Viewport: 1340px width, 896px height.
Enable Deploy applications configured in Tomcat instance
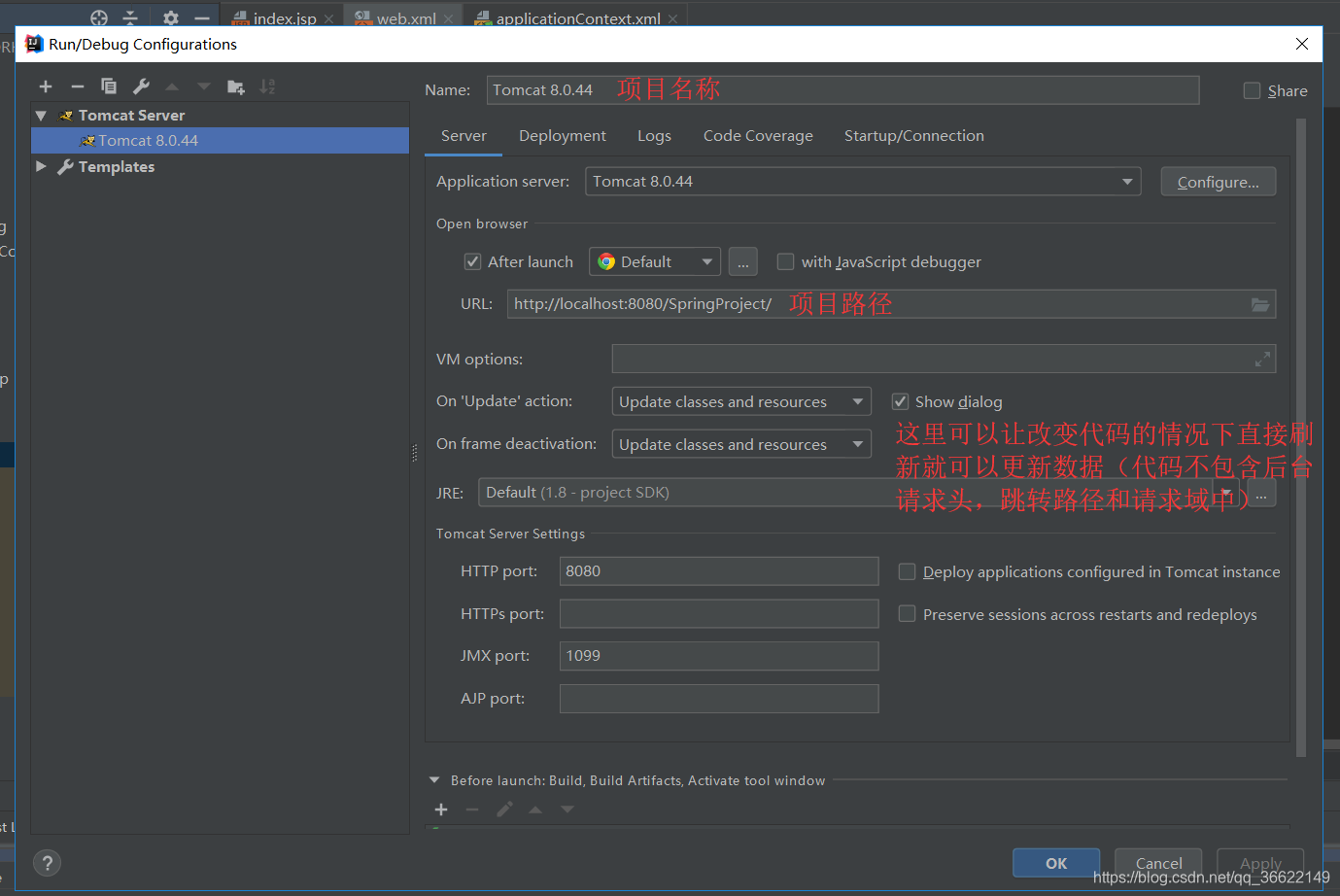[x=907, y=571]
